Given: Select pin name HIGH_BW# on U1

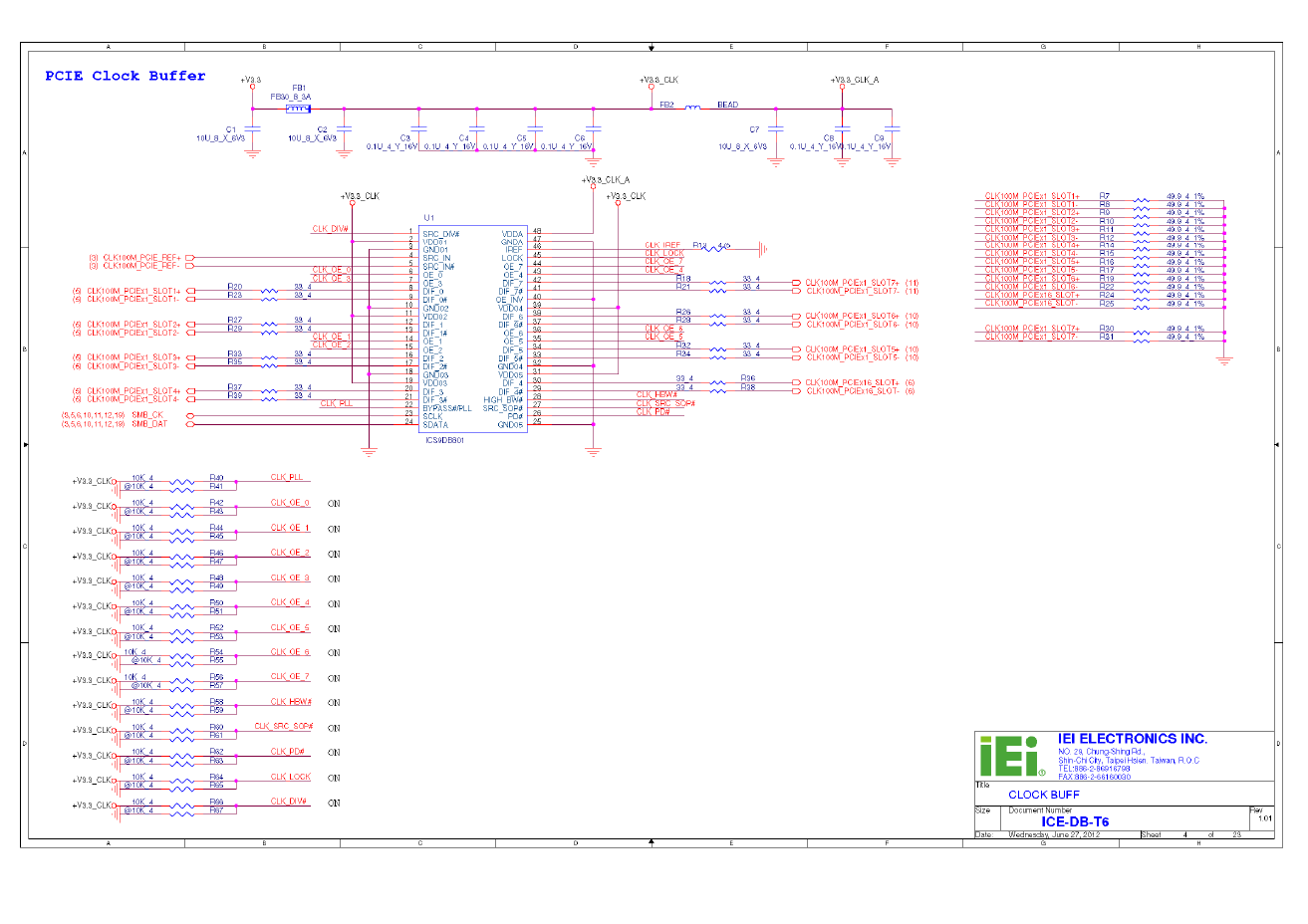Looking at the screenshot, I should point(503,400).
